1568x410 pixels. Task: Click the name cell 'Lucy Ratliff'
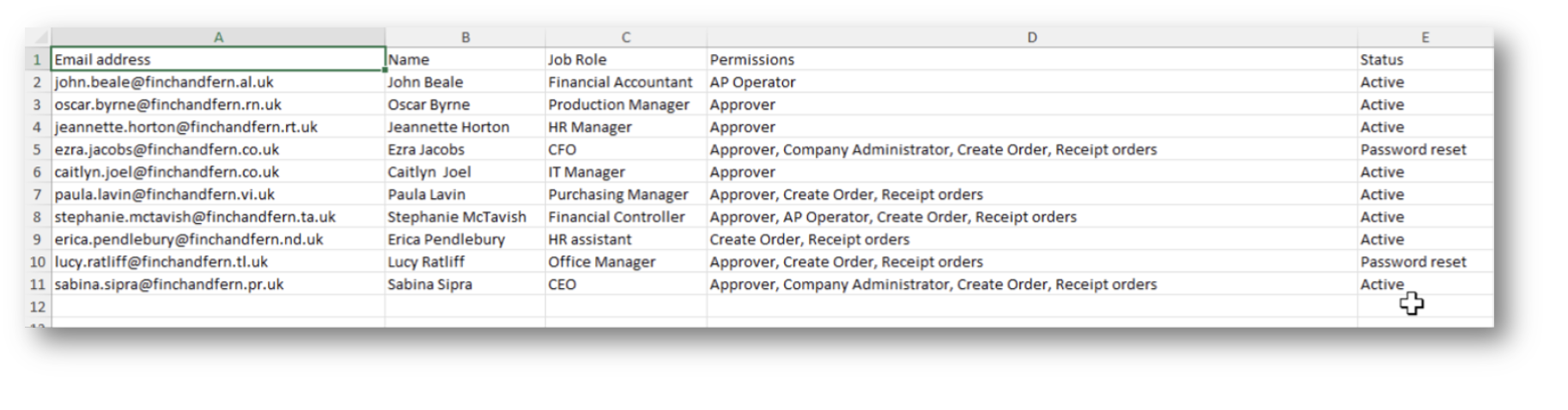[465, 262]
